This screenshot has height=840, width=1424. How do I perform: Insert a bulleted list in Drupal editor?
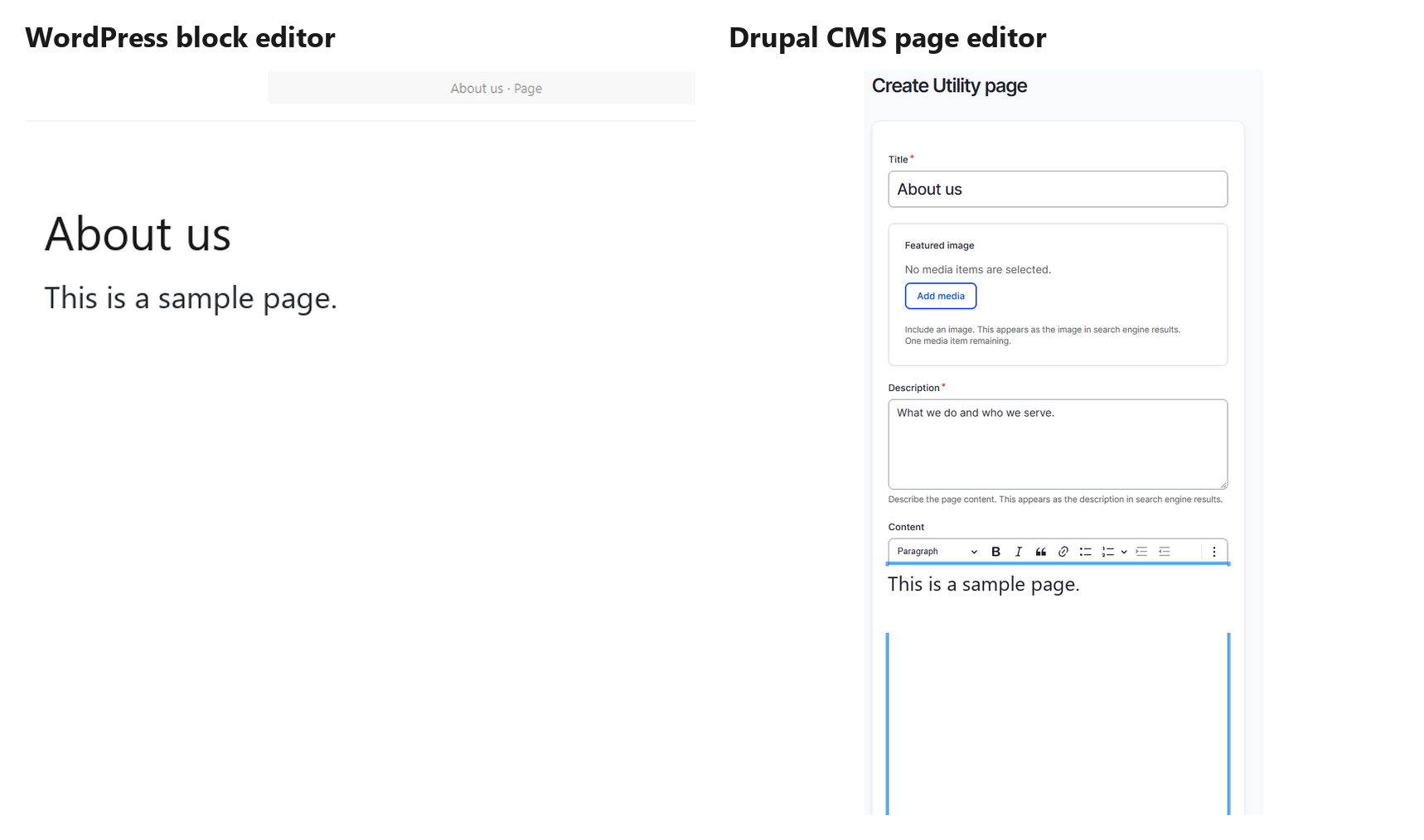coord(1085,552)
